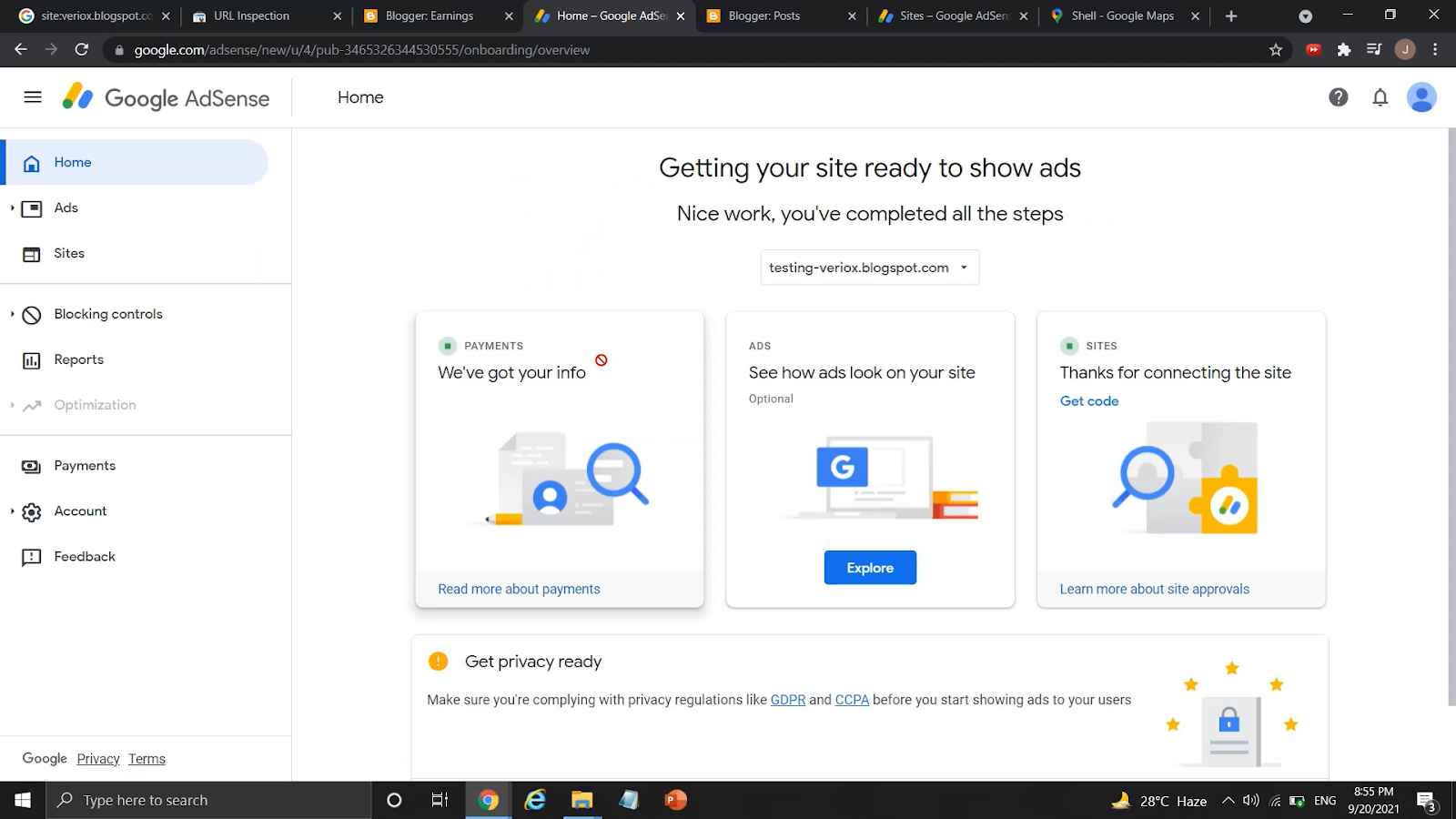The width and height of the screenshot is (1456, 819).
Task: Open the Chrome extensions puzzle icon
Action: tap(1344, 50)
